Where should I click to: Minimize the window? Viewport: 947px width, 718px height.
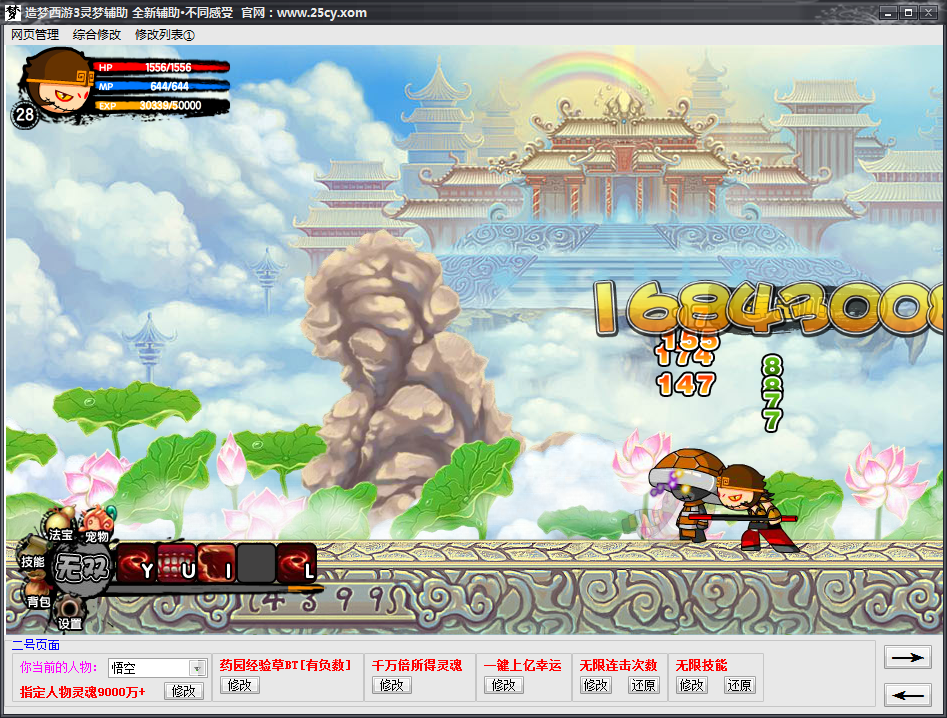click(x=888, y=13)
